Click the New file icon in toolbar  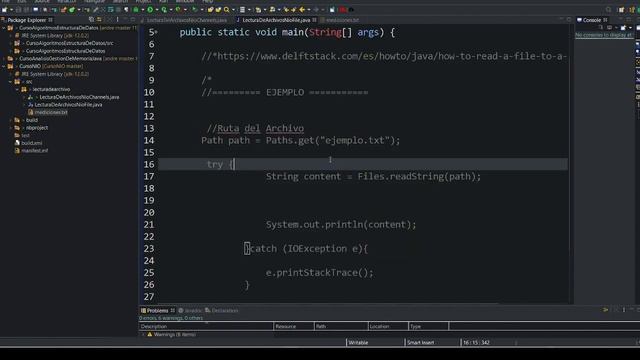[4, 9]
